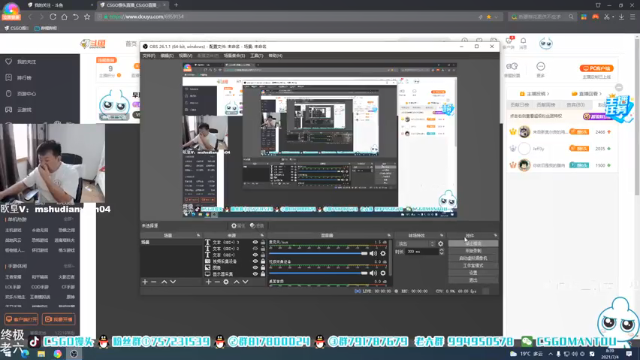Click the 开始录制 button in OBS controls

tap(473, 251)
